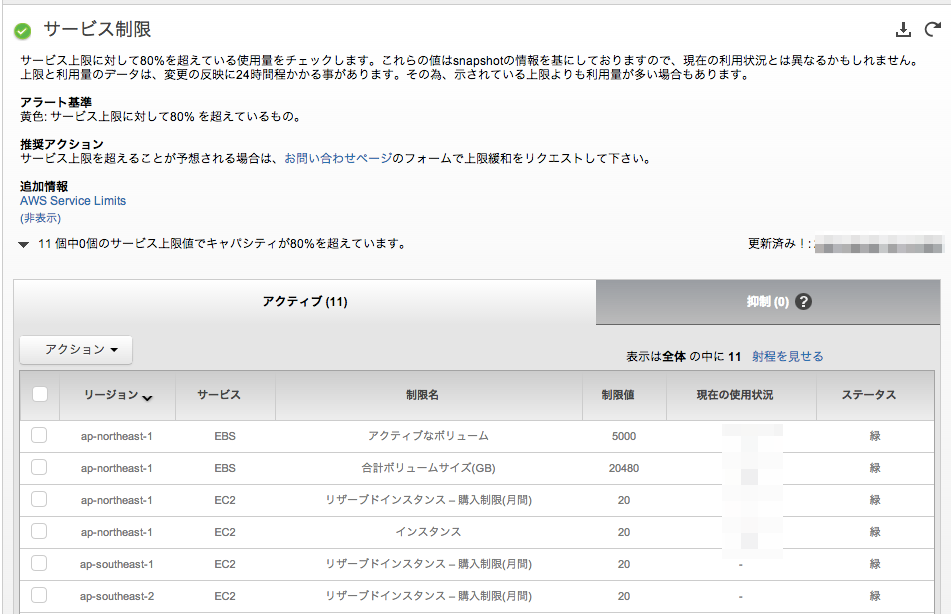951x614 pixels.
Task: Collapse the 11 個中0個 summary triangle
Action: pos(24,245)
